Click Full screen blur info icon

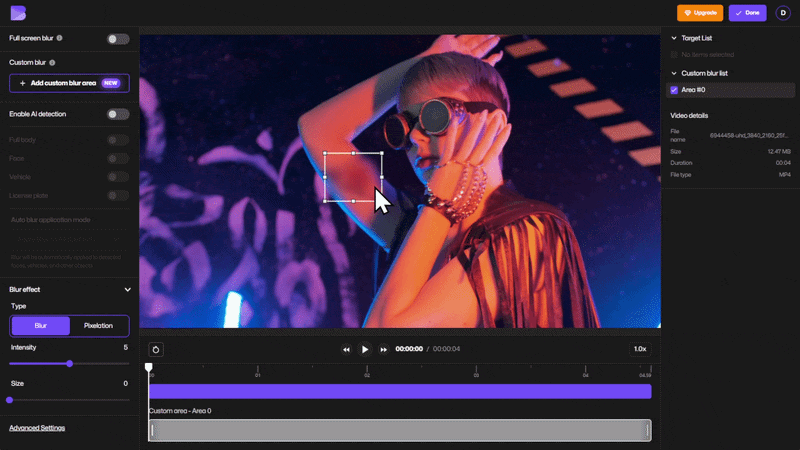tap(60, 38)
